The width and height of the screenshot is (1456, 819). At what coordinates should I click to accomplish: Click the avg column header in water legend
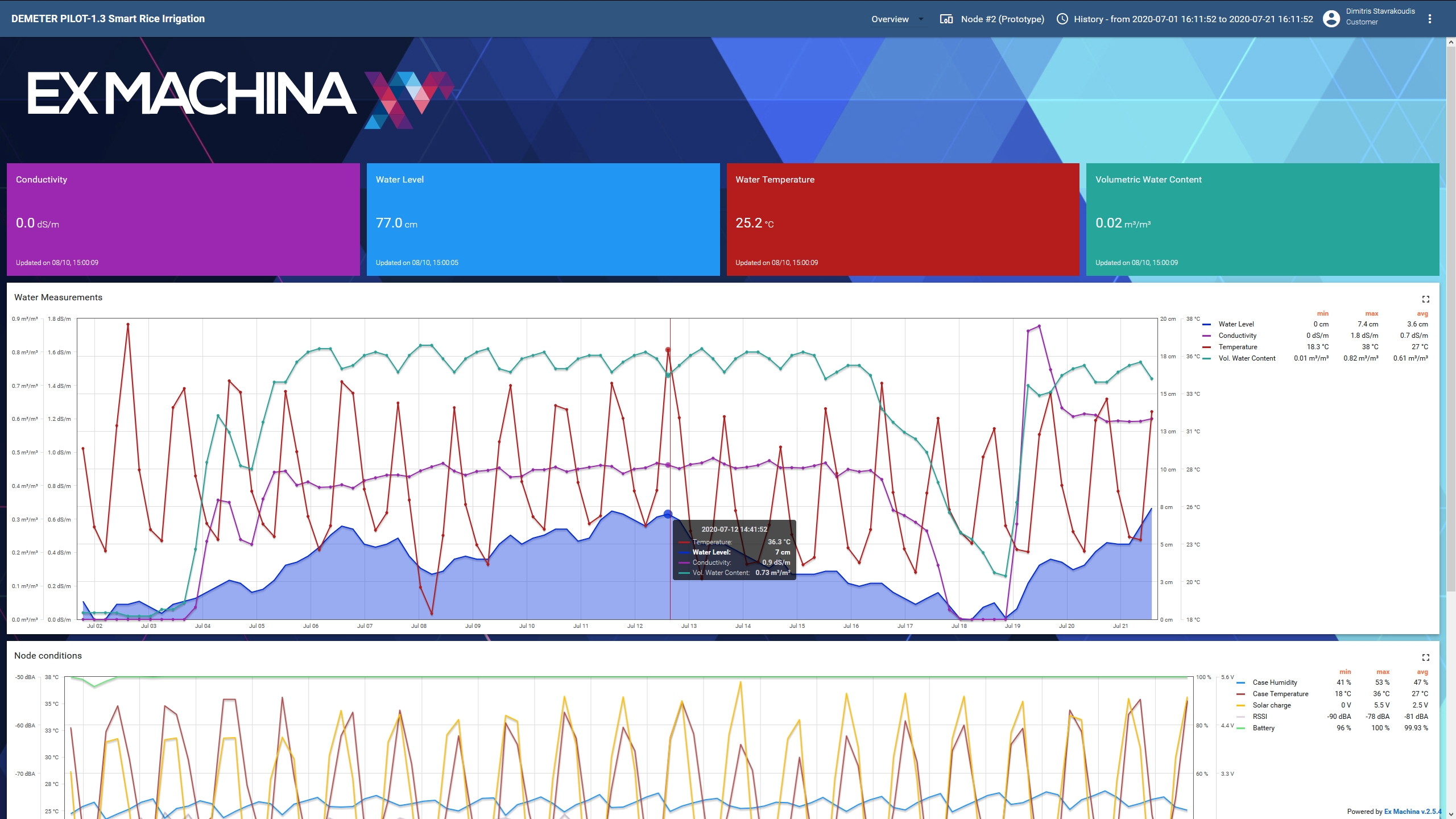point(1422,314)
